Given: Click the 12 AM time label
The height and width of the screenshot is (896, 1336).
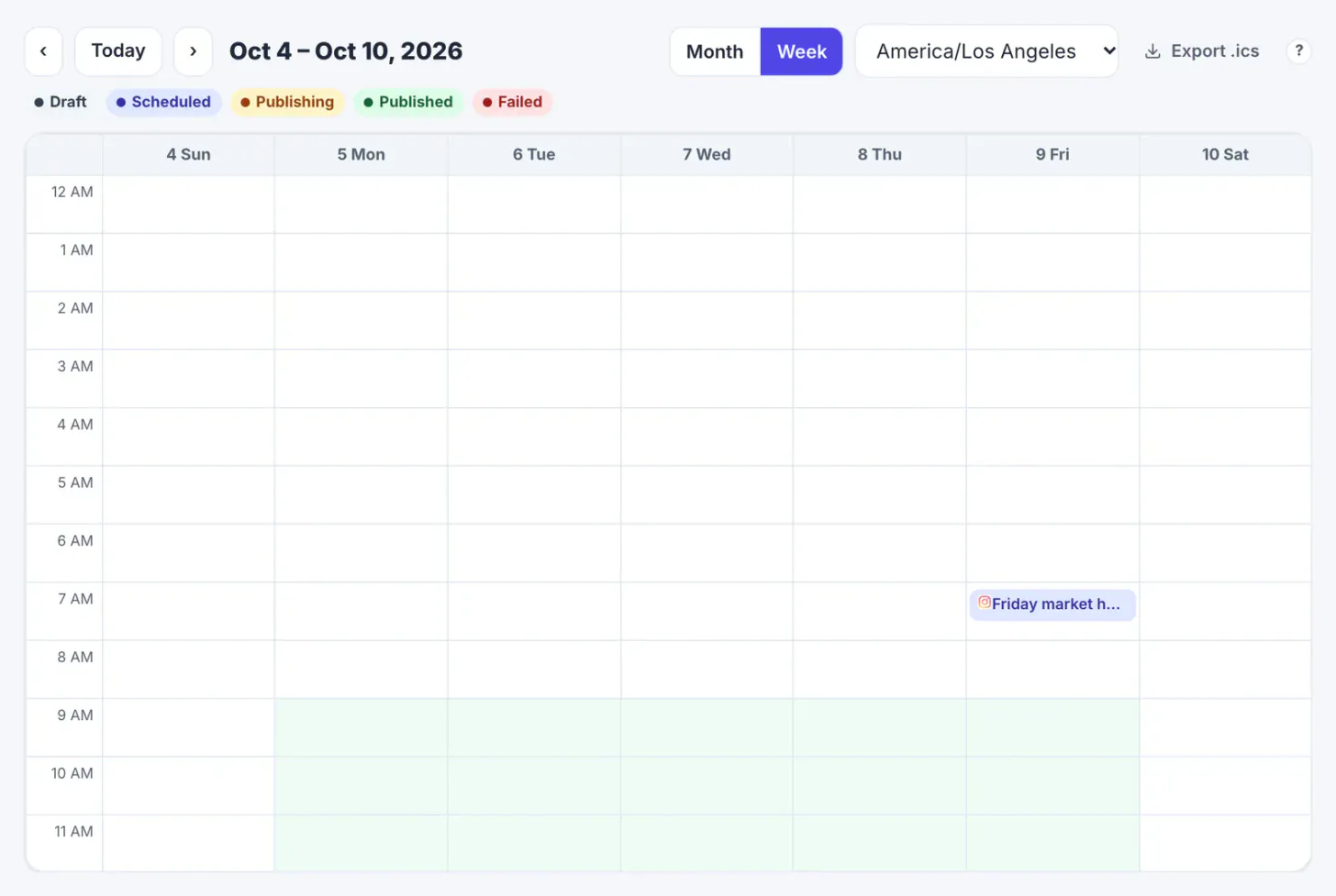Looking at the screenshot, I should coord(72,192).
